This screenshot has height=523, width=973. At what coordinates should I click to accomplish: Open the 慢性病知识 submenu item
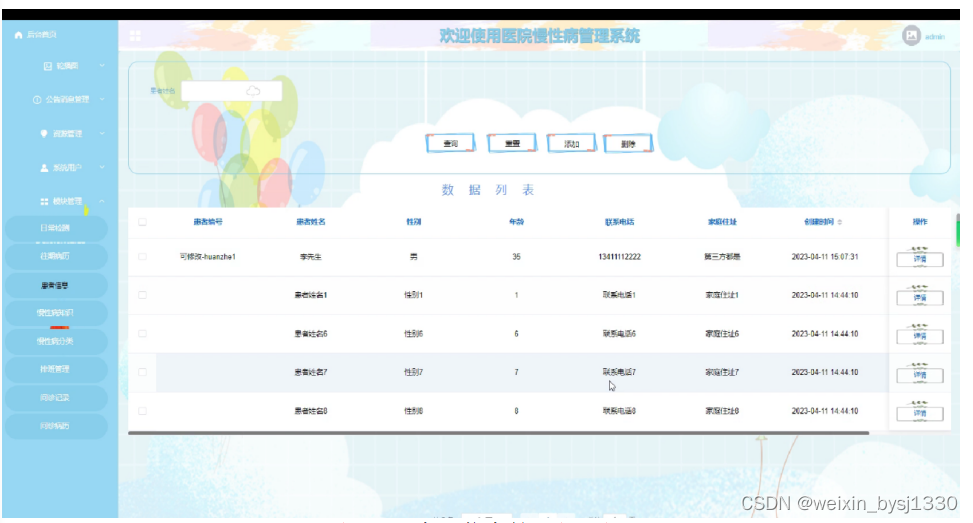56,313
